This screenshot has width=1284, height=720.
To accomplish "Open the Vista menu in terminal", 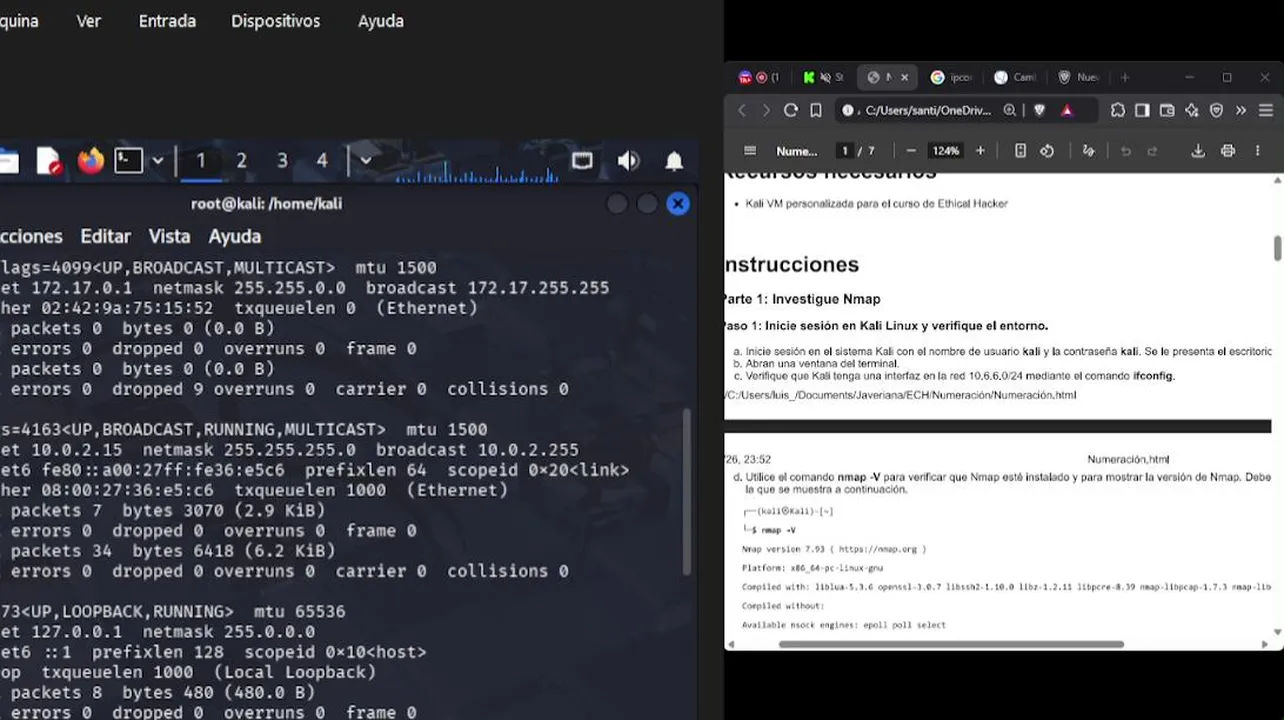I will pyautogui.click(x=169, y=236).
